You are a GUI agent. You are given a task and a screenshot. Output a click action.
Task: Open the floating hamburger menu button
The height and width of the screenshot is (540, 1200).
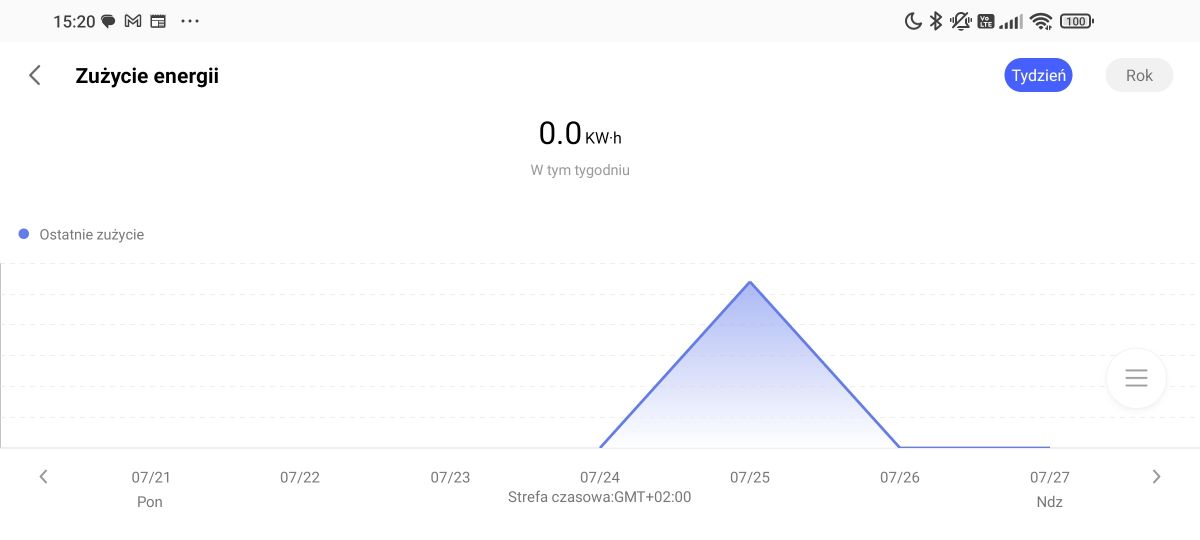(1136, 378)
